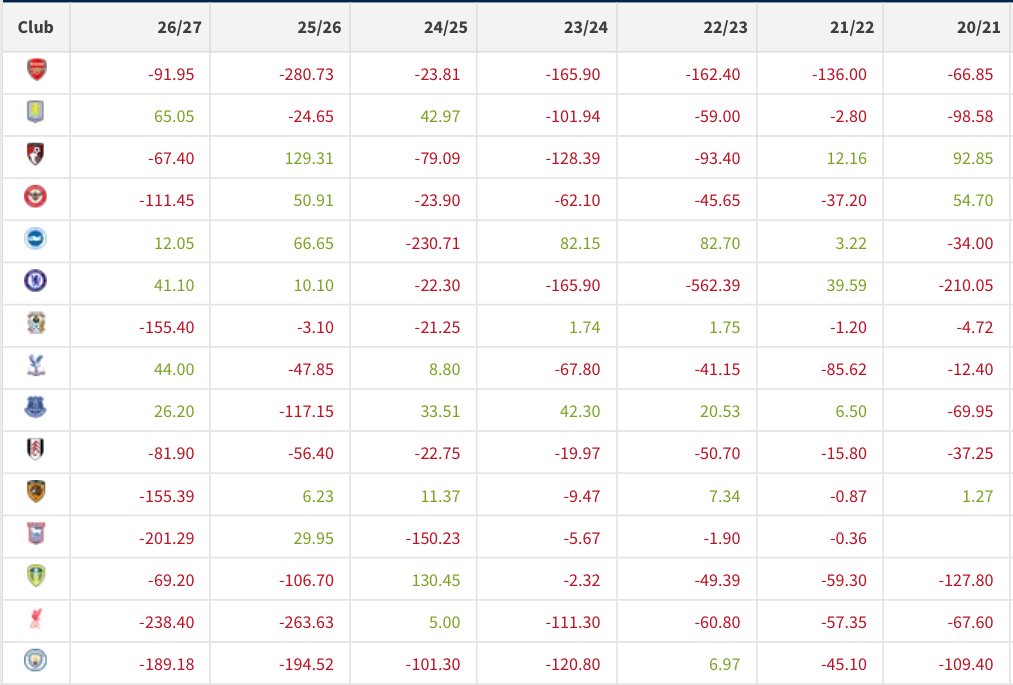Click Arsenal's 21/22 value -136.00

[x=839, y=74]
